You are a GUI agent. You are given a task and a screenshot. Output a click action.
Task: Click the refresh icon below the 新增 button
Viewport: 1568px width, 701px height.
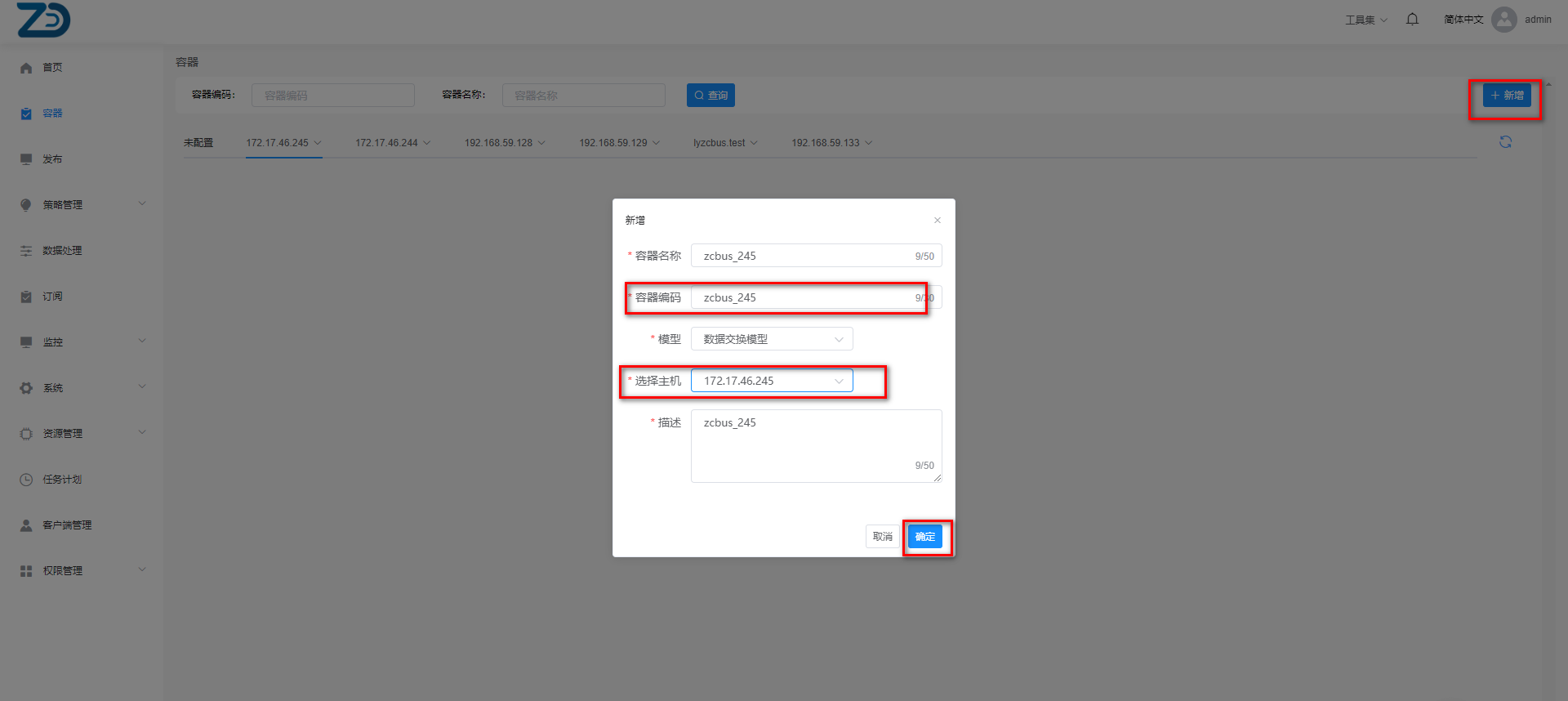pyautogui.click(x=1505, y=142)
